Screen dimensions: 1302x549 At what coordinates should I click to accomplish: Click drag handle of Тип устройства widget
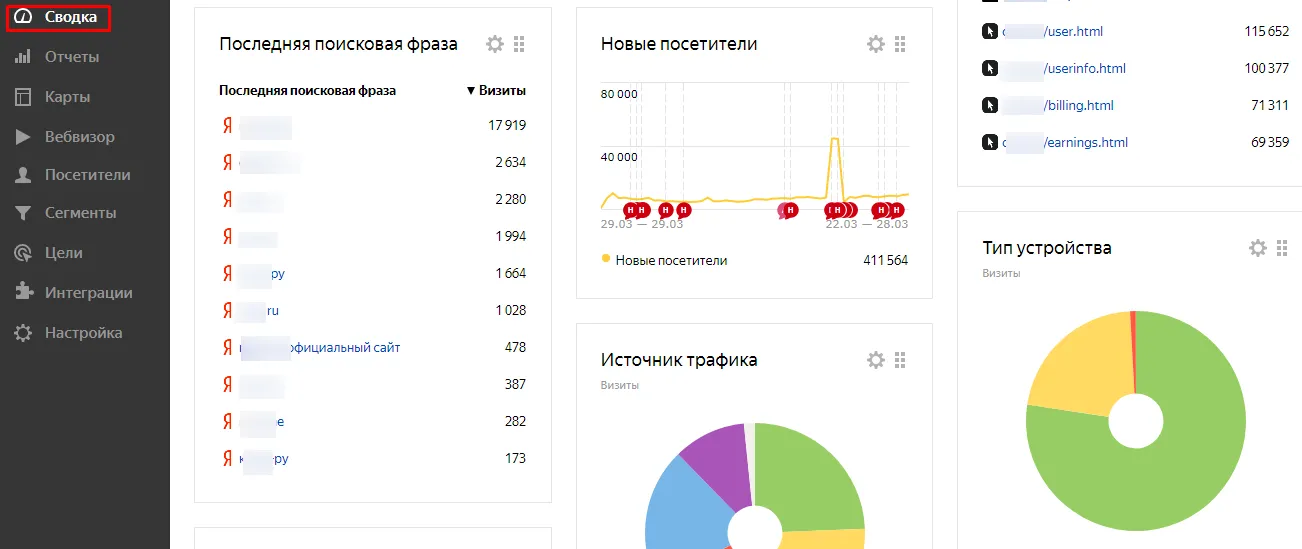point(1282,248)
